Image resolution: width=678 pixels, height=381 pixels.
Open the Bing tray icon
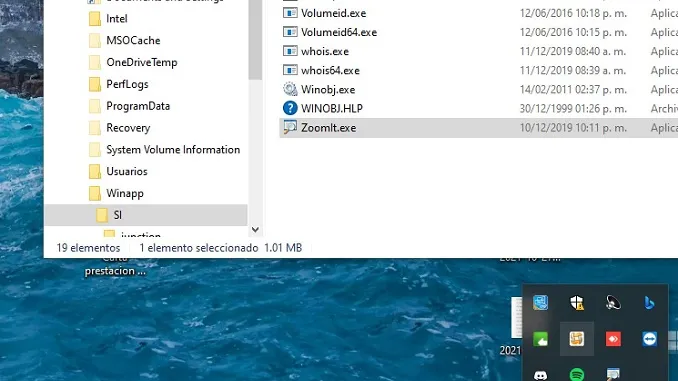click(649, 303)
